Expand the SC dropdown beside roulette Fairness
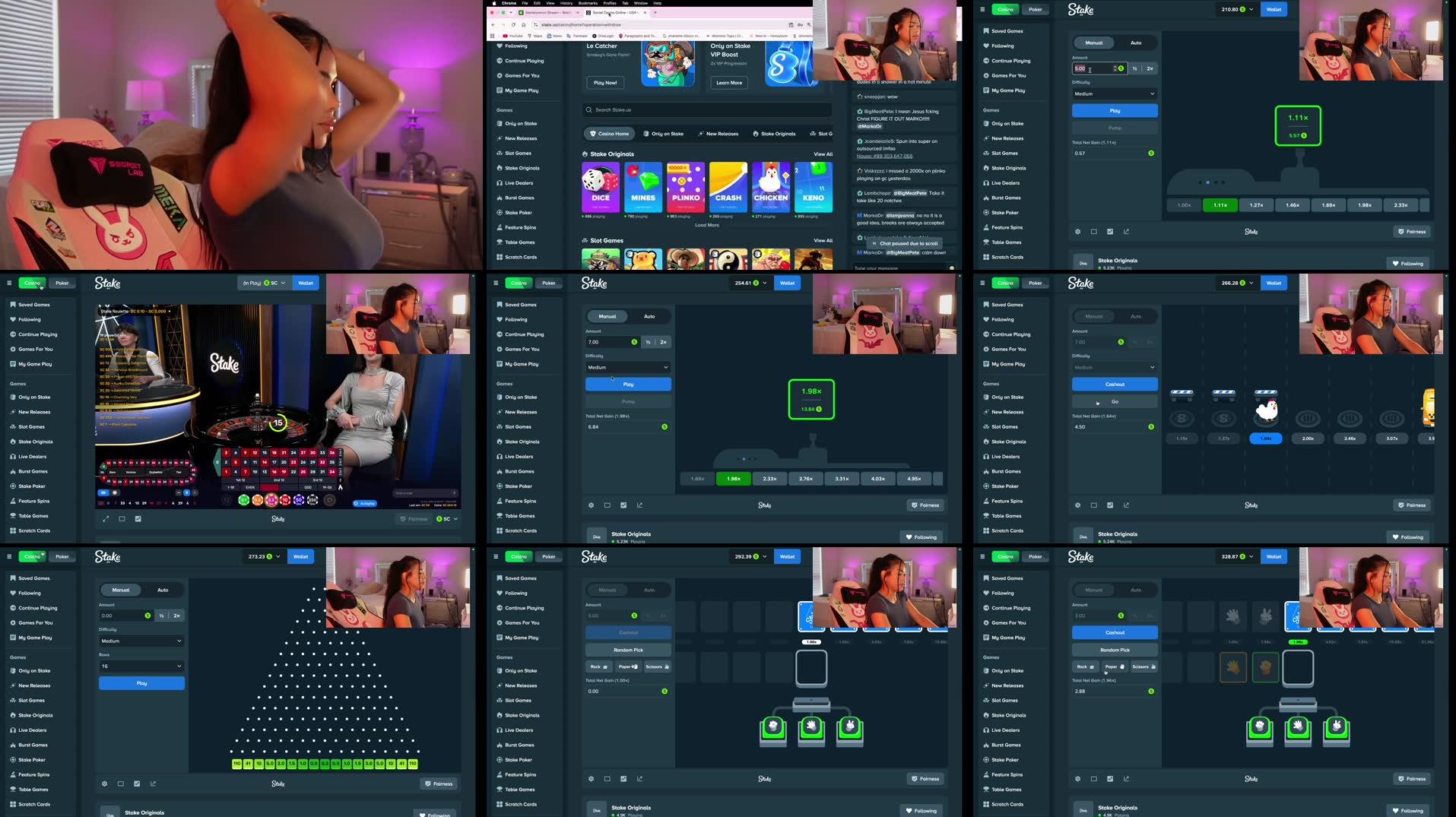1456x817 pixels. [x=447, y=519]
